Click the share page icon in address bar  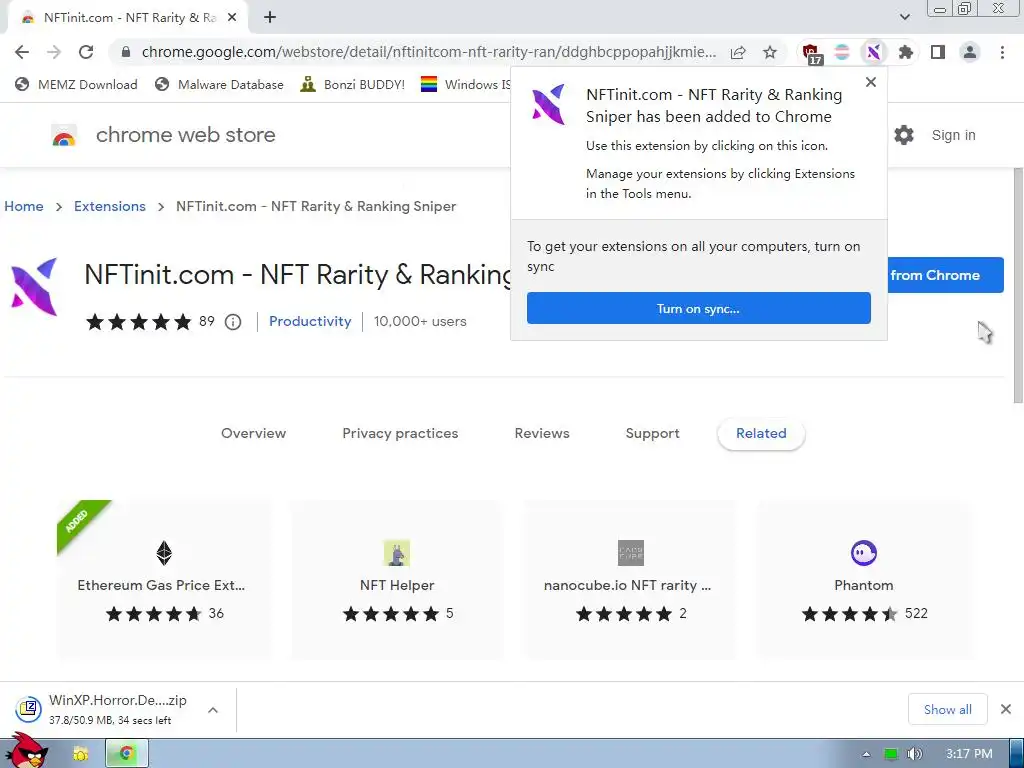click(738, 52)
